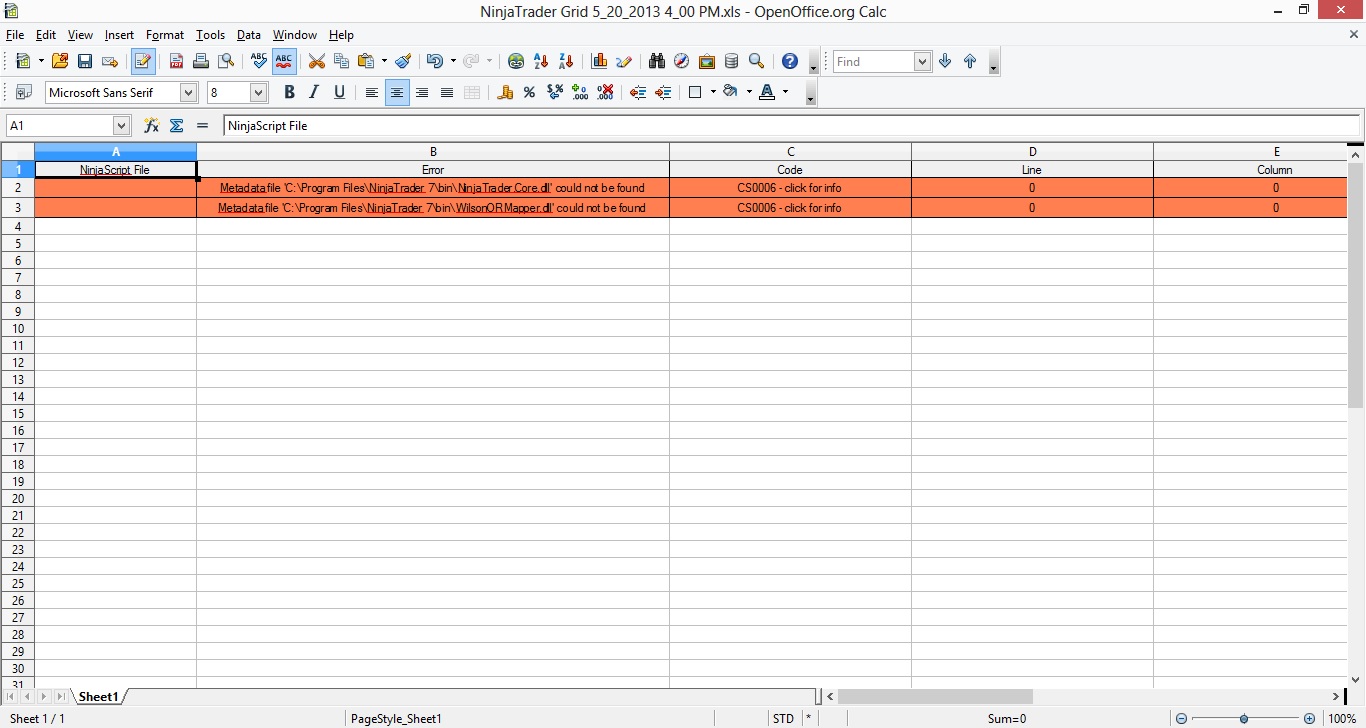Expand the Find search history dropdown
1366x728 pixels.
coord(923,62)
